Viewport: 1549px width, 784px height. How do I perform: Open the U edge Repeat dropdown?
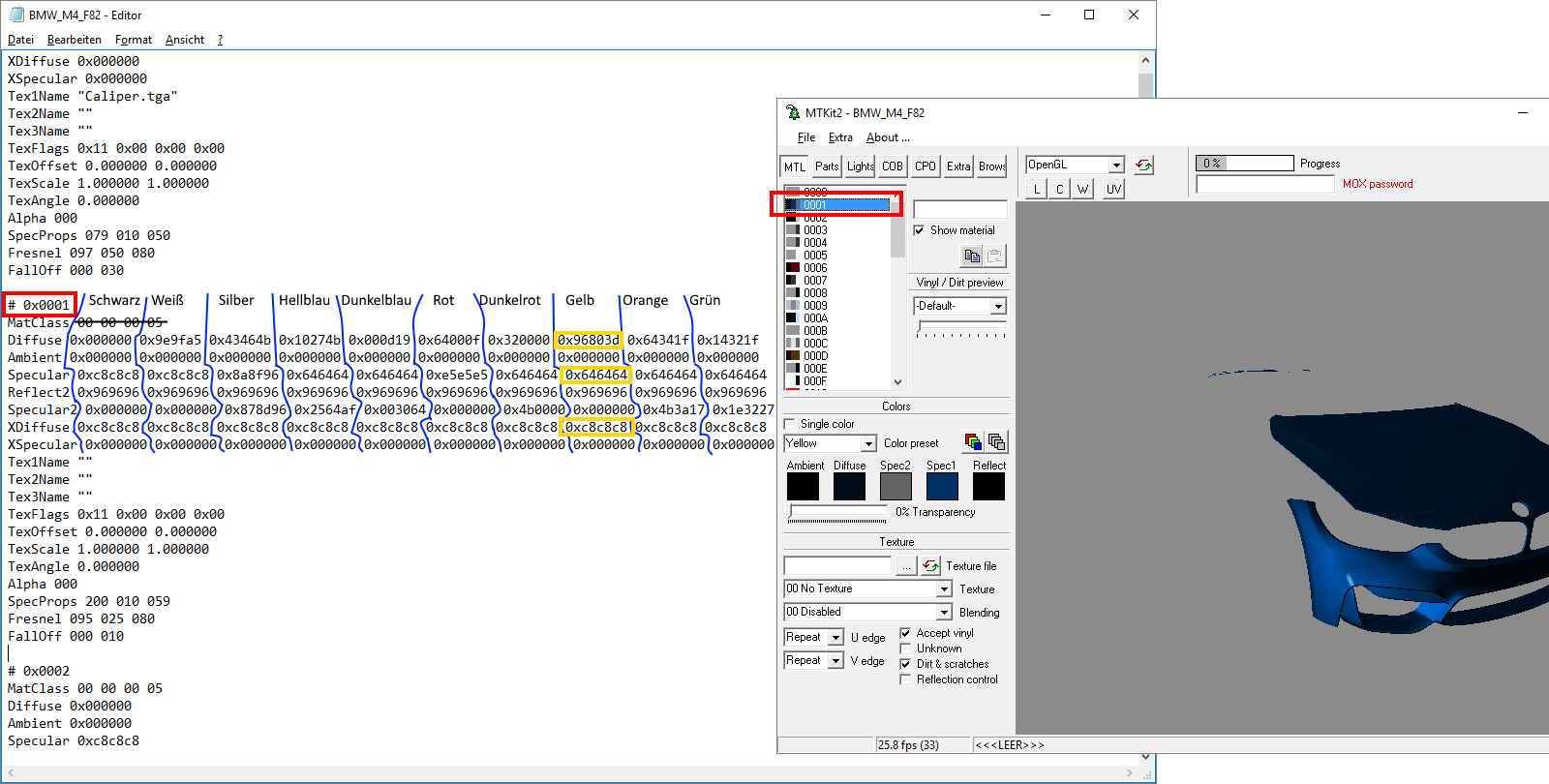(835, 637)
